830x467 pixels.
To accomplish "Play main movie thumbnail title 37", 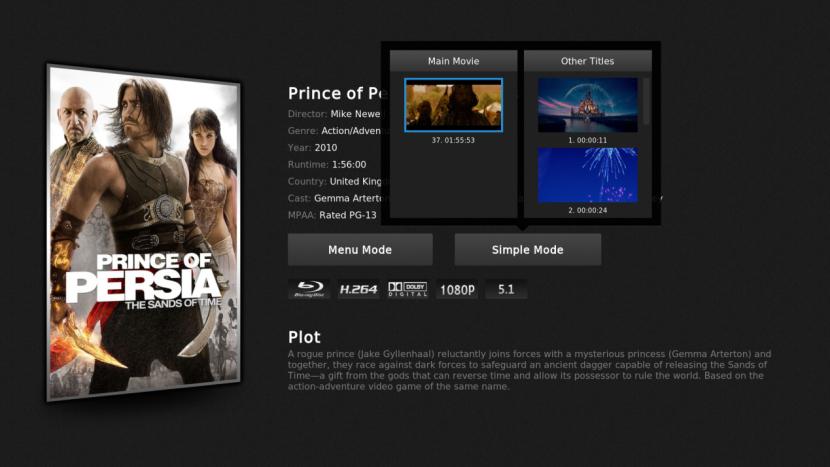I will (453, 105).
